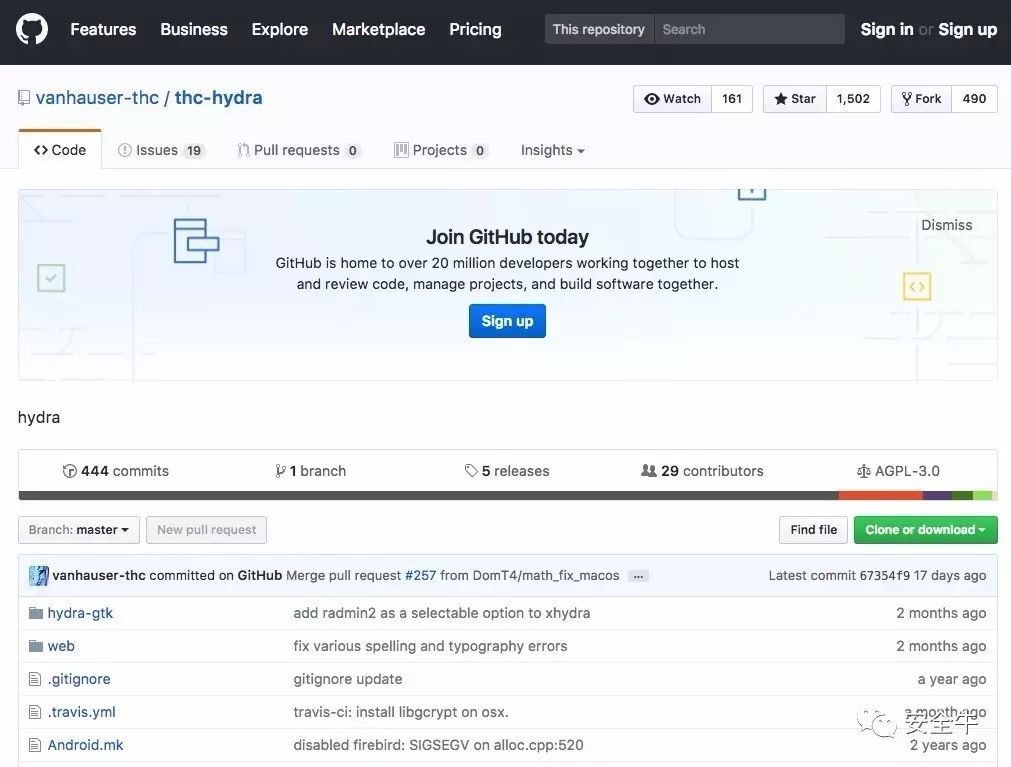The image size is (1011, 767).
Task: Click the This repository search scope
Action: (599, 29)
